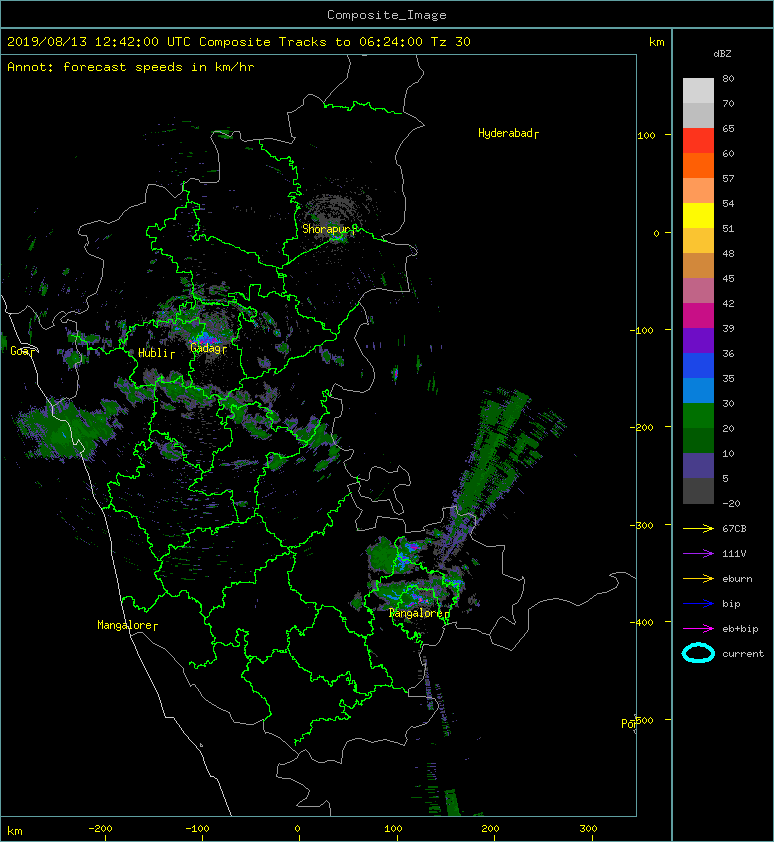Click the eburn legend label

737,579
